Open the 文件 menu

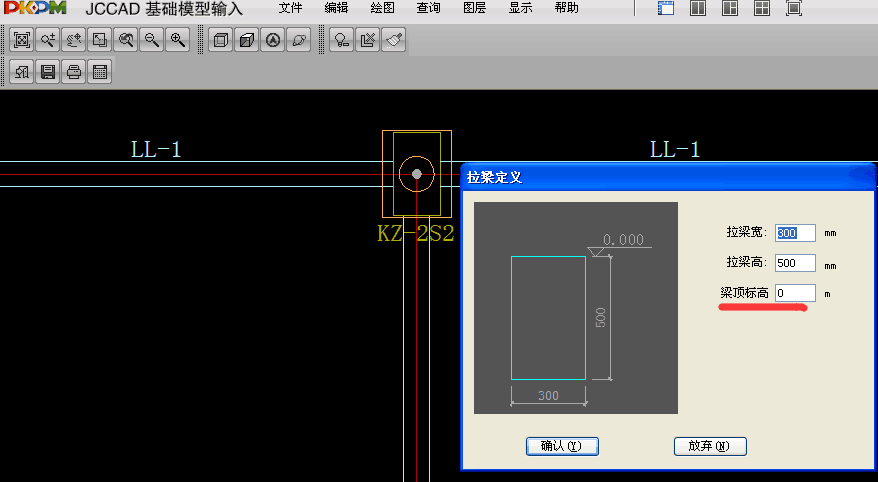click(x=290, y=8)
